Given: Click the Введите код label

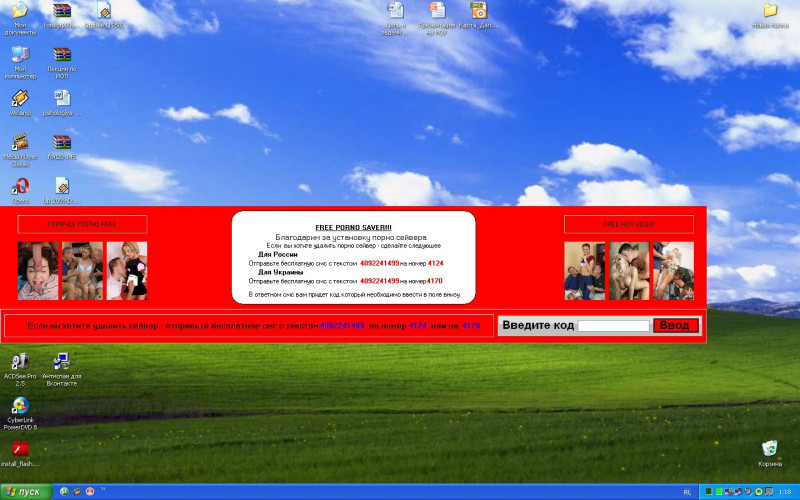Looking at the screenshot, I should (538, 326).
